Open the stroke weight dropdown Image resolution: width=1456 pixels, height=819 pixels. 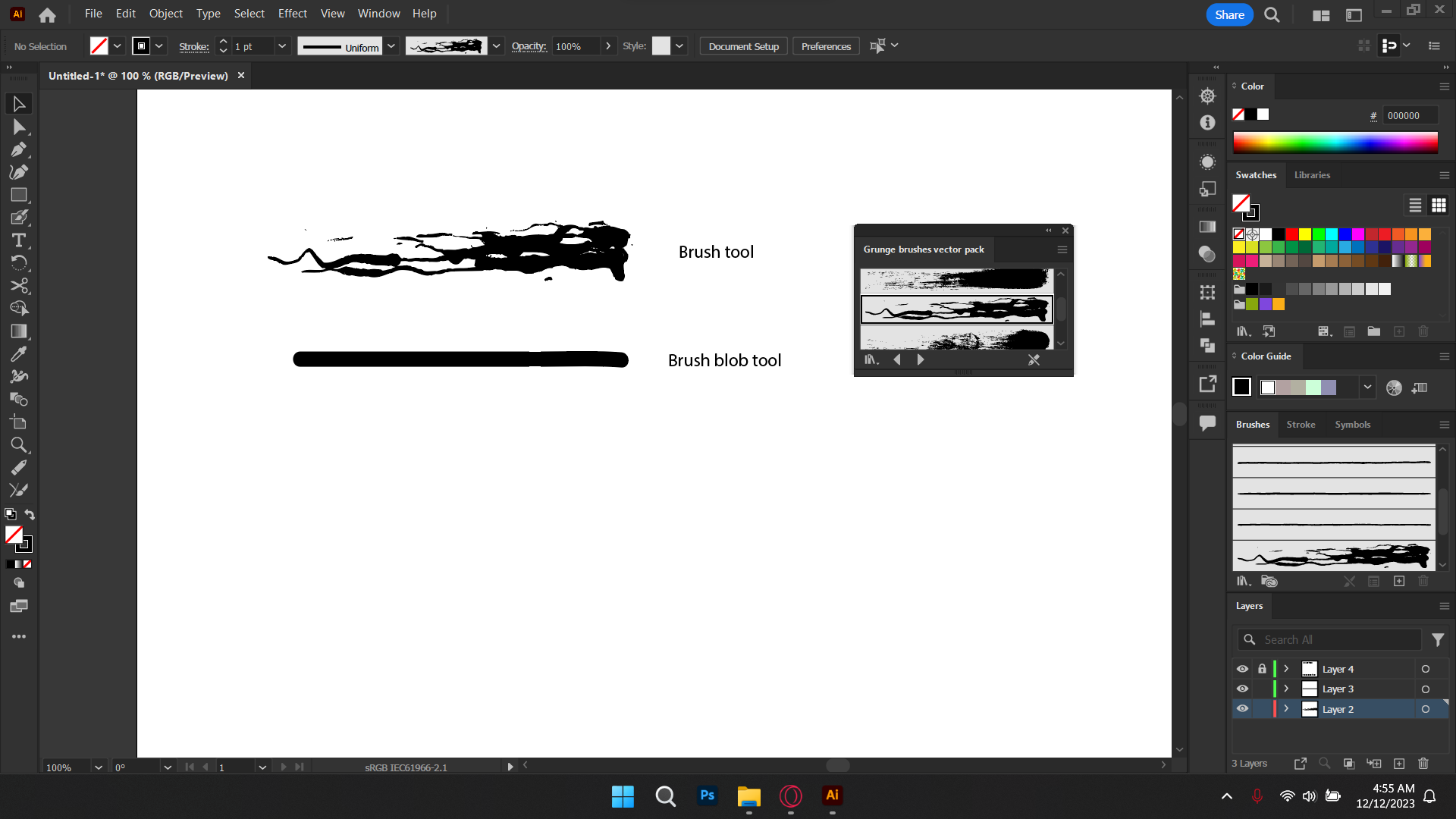click(282, 46)
